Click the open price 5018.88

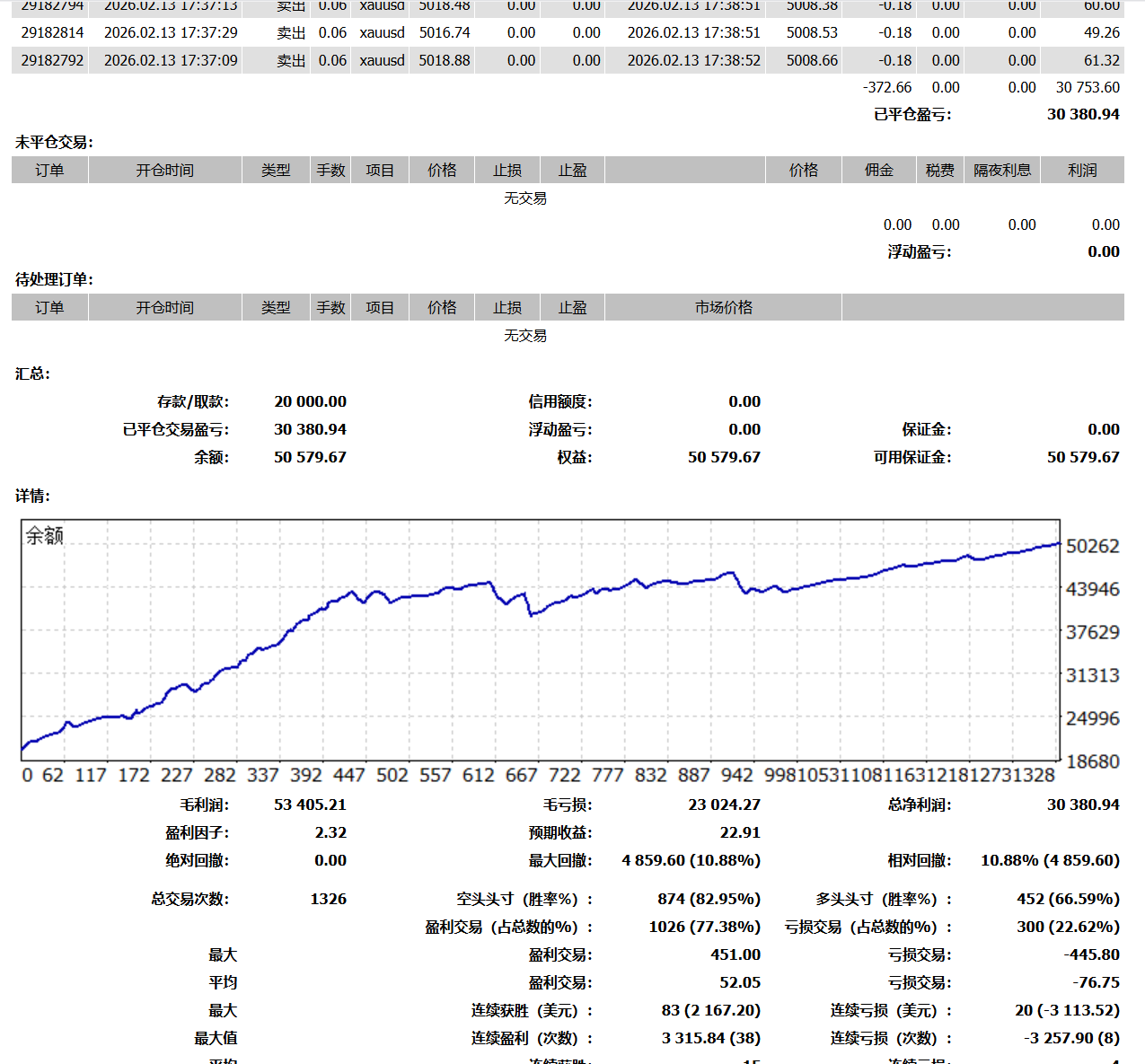click(x=445, y=60)
